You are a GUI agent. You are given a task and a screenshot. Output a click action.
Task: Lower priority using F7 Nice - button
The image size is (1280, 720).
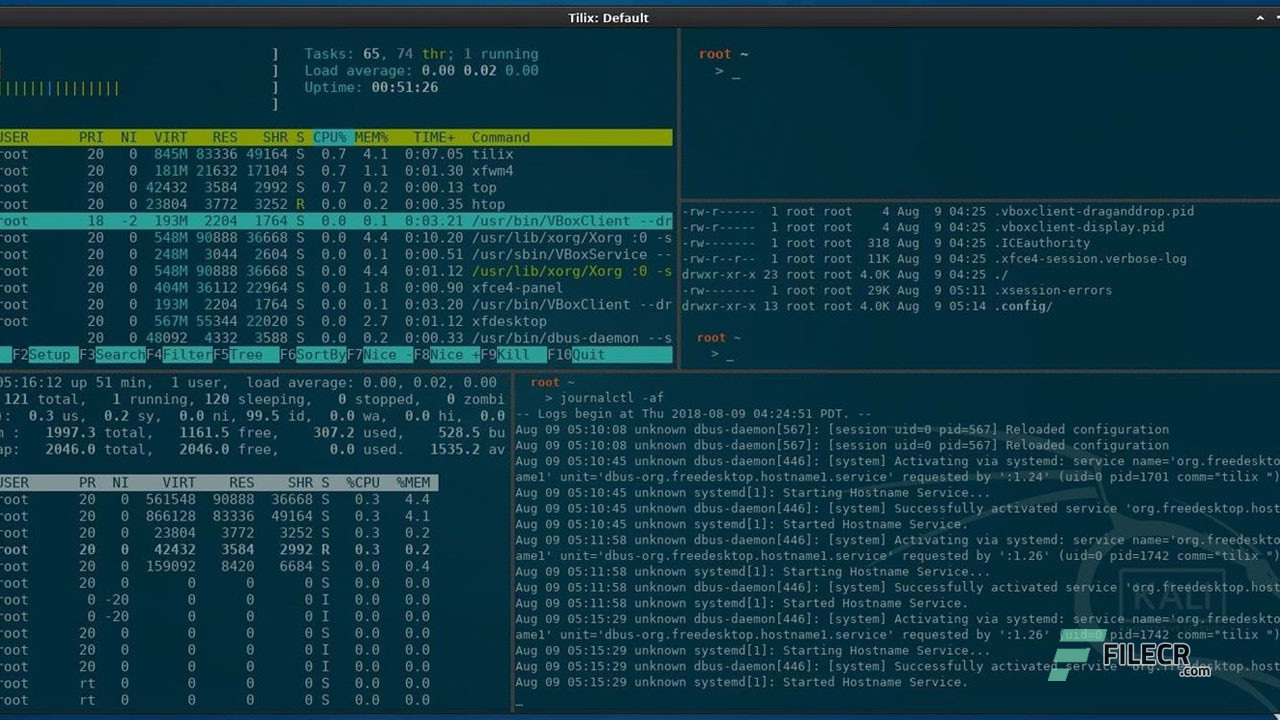(x=380, y=355)
